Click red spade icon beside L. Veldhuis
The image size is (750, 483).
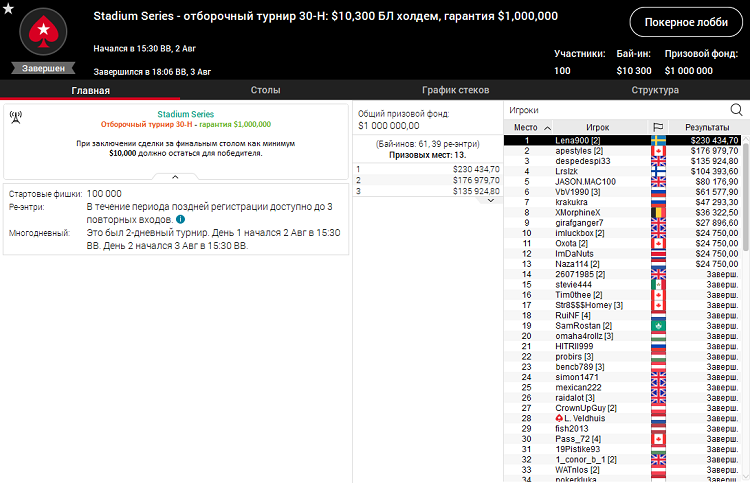(559, 418)
